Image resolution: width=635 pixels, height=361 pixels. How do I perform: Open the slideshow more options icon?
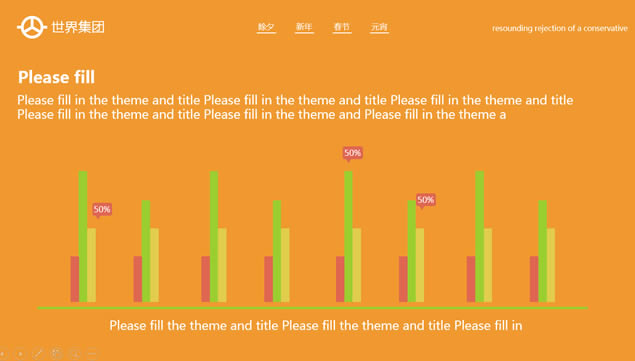point(92,354)
